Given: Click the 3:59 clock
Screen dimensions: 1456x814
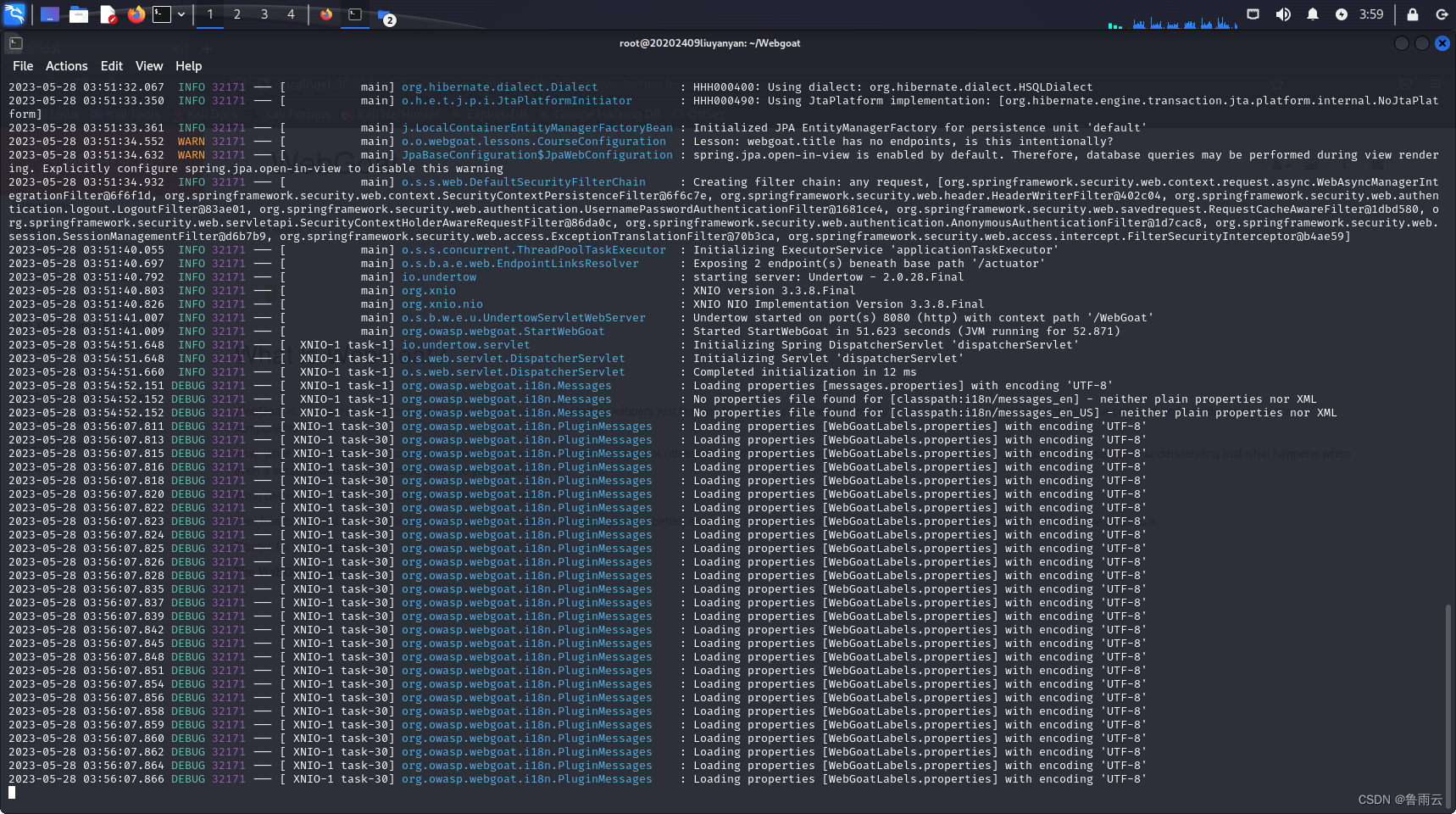Looking at the screenshot, I should coord(1371,14).
